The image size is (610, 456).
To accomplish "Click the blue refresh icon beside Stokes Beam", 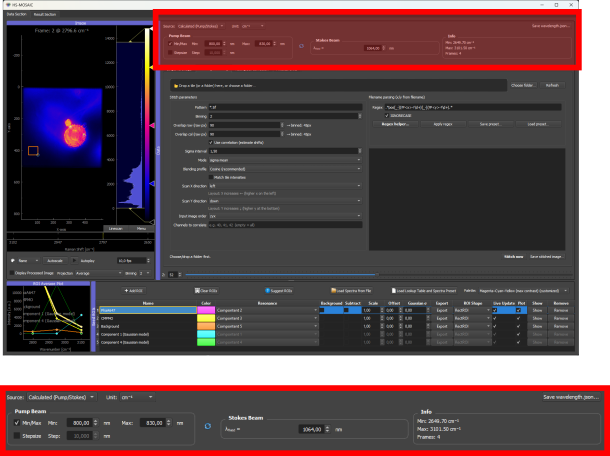I will click(208, 426).
